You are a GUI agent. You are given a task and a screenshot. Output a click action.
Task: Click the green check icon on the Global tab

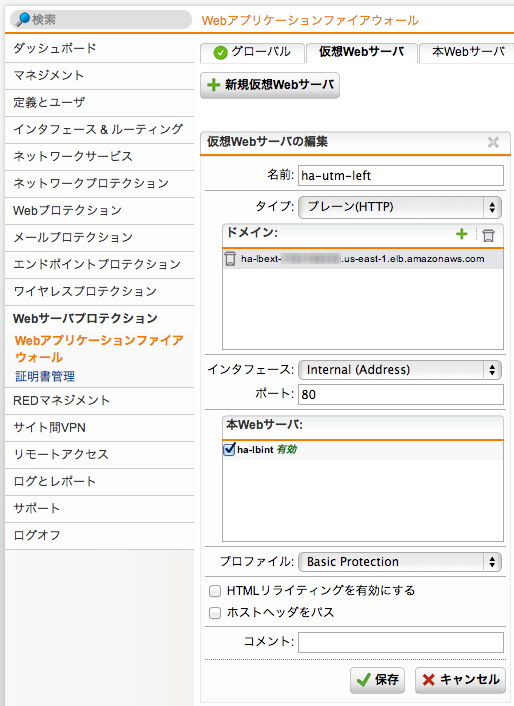220,53
